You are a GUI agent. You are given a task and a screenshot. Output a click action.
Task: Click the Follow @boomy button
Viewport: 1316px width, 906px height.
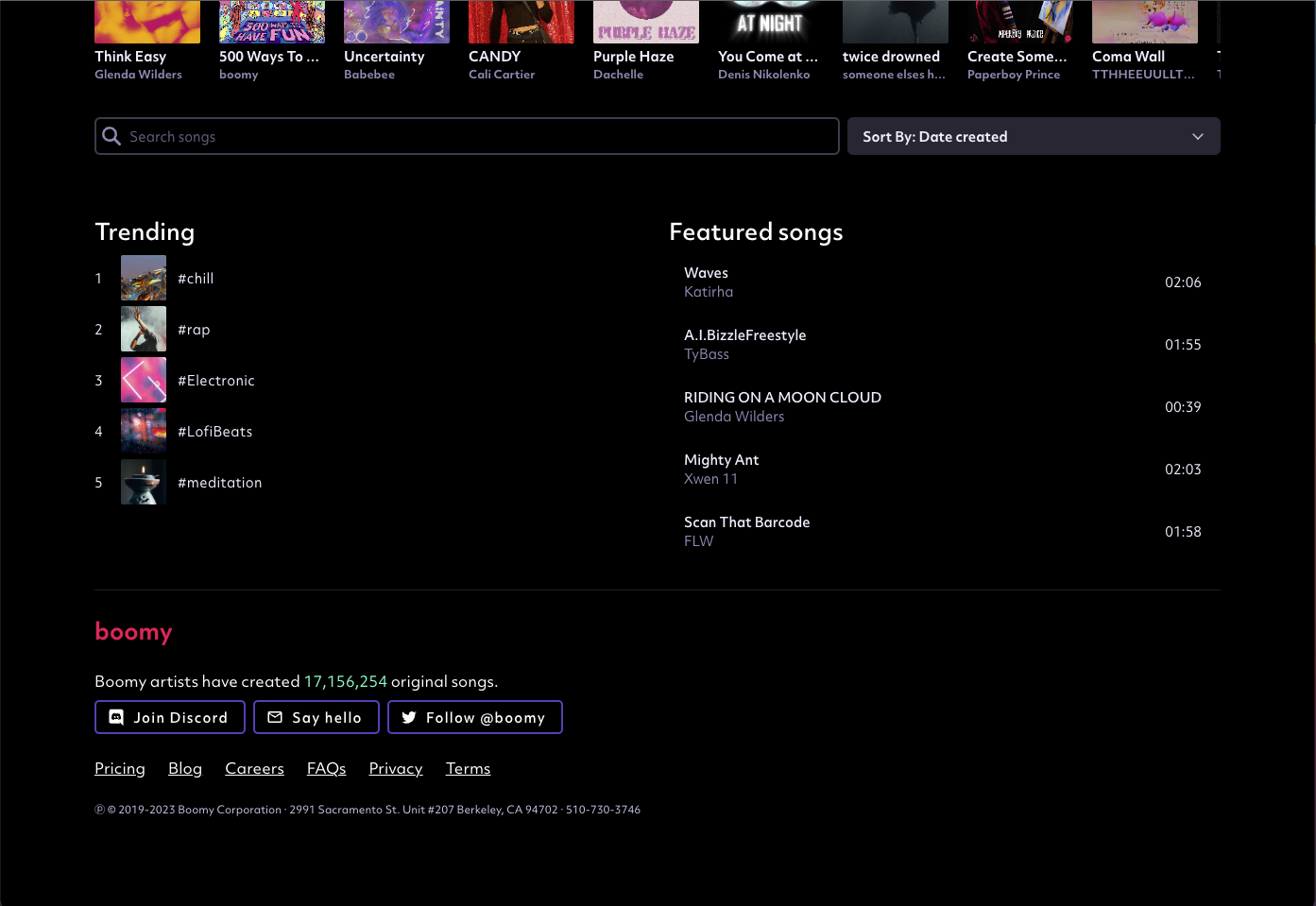coord(474,717)
